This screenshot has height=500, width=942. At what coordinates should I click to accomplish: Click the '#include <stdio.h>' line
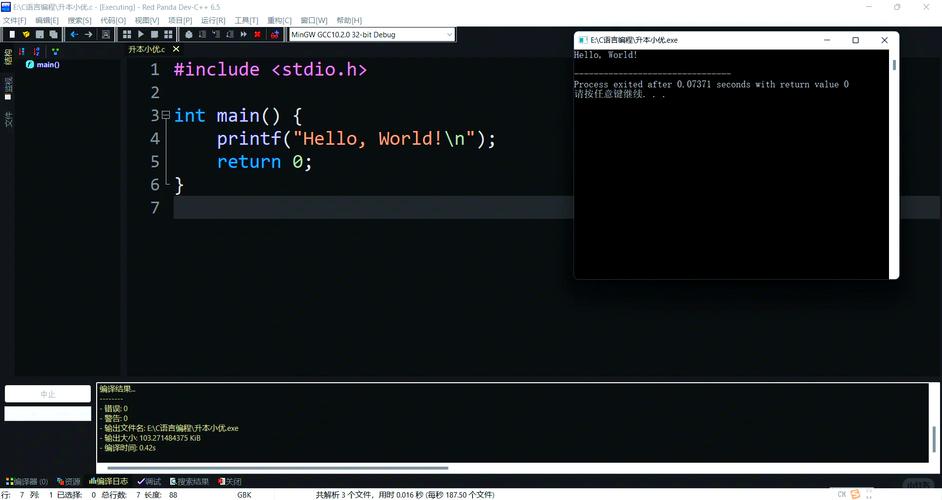[270, 70]
